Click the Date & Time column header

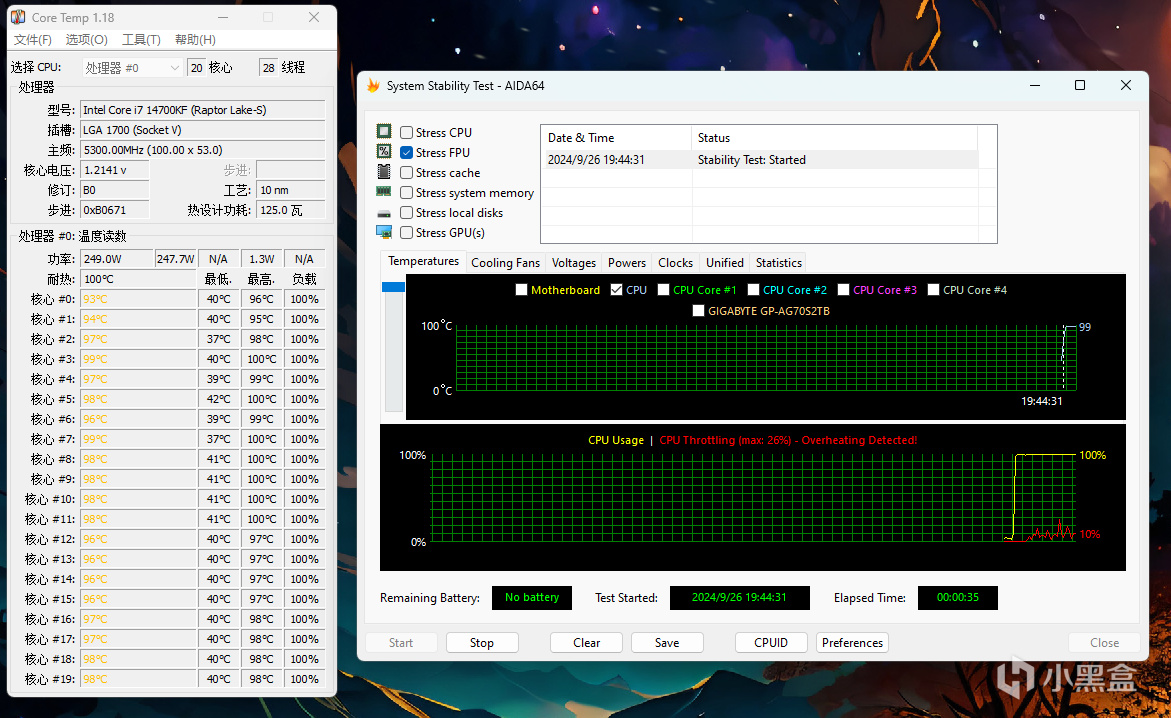[x=617, y=137]
